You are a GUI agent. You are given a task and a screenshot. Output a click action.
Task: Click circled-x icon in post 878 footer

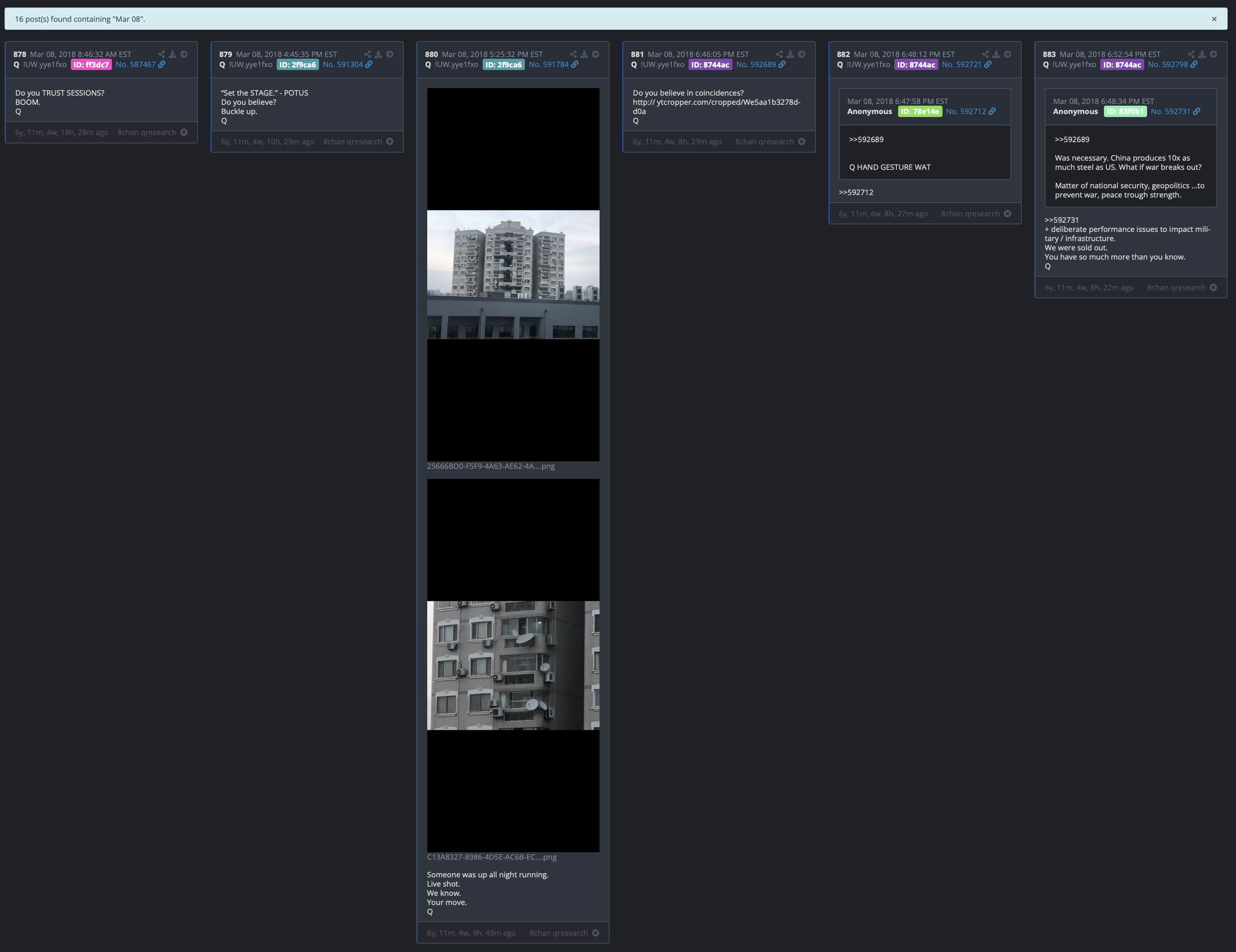[x=184, y=133]
